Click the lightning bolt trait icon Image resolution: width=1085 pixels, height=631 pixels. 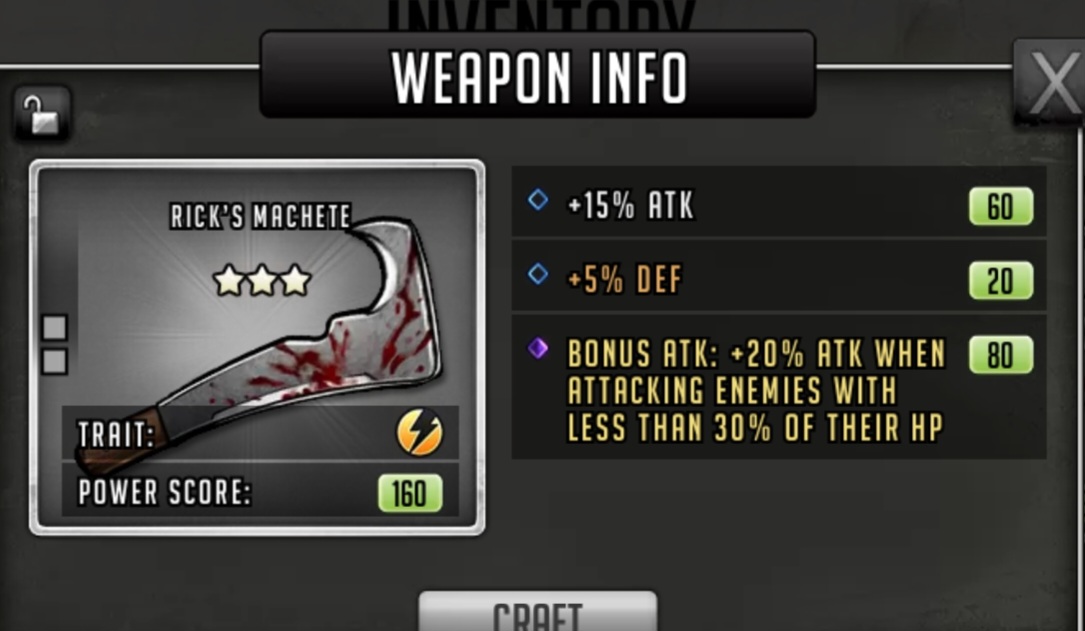click(419, 433)
